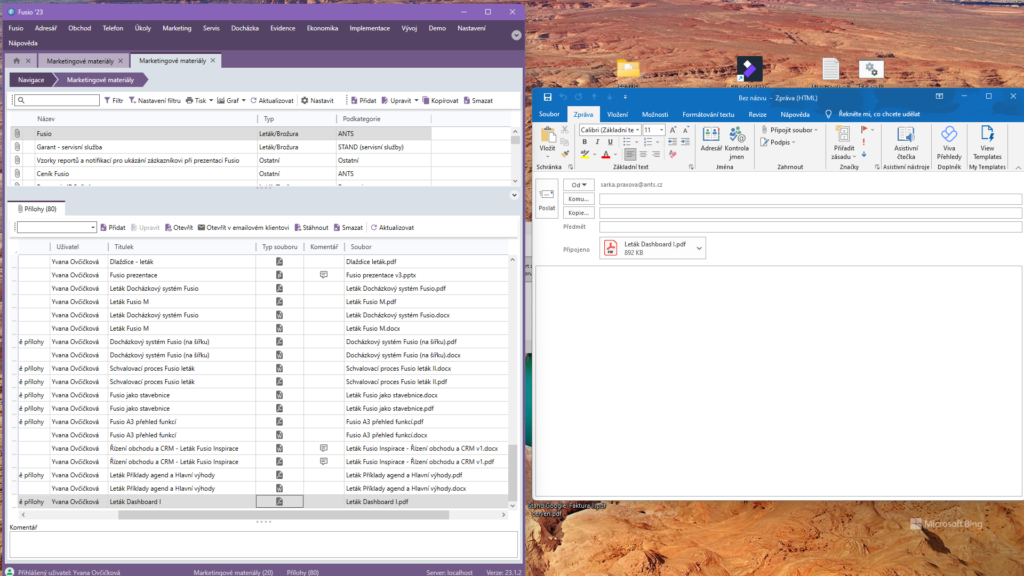The width and height of the screenshot is (1024, 576).
Task: Expand the font size dropdown showing 11
Action: click(661, 130)
